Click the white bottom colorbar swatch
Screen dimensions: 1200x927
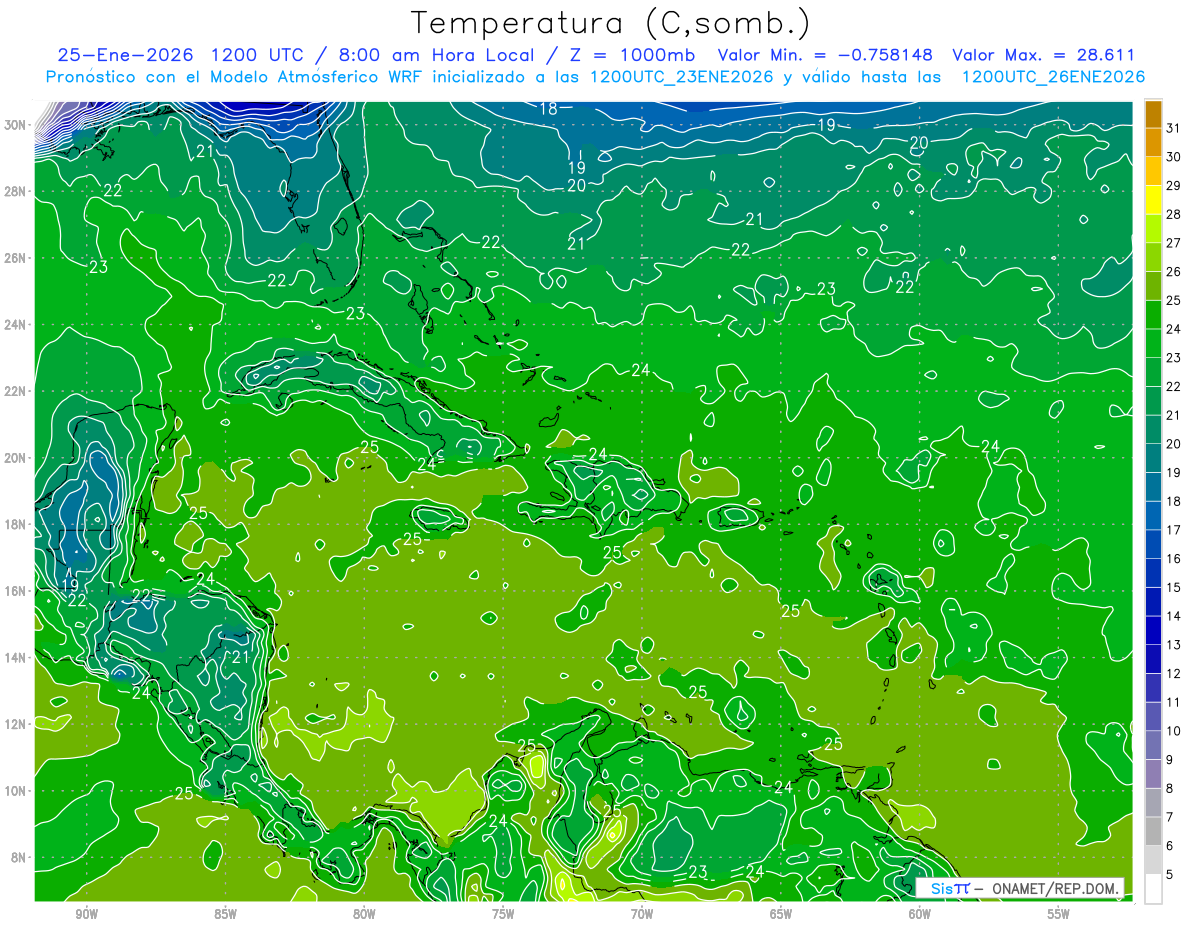click(x=1153, y=889)
